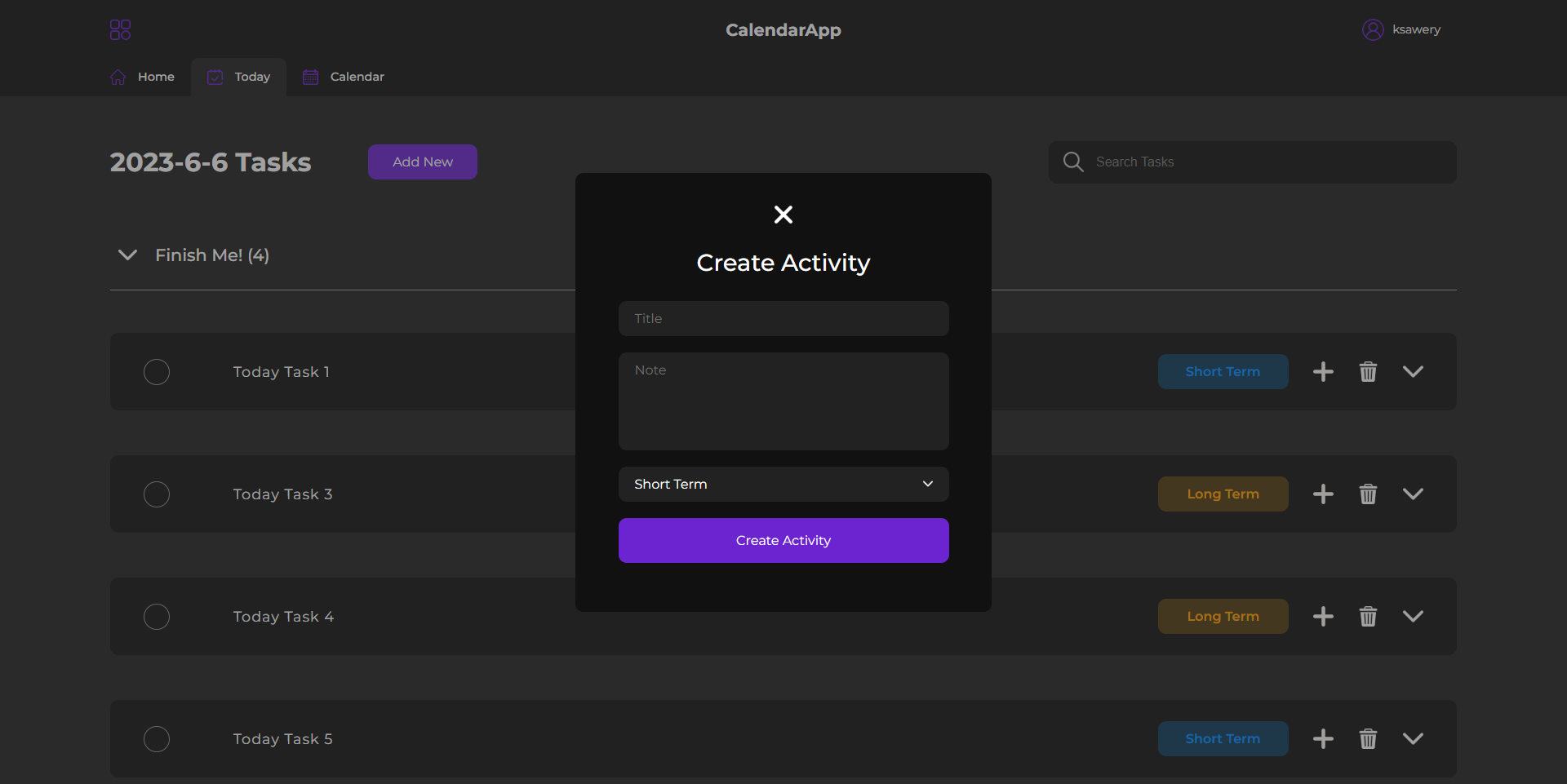The width and height of the screenshot is (1567, 784).
Task: Click Long Term tag on Today Task 4
Action: click(x=1223, y=617)
